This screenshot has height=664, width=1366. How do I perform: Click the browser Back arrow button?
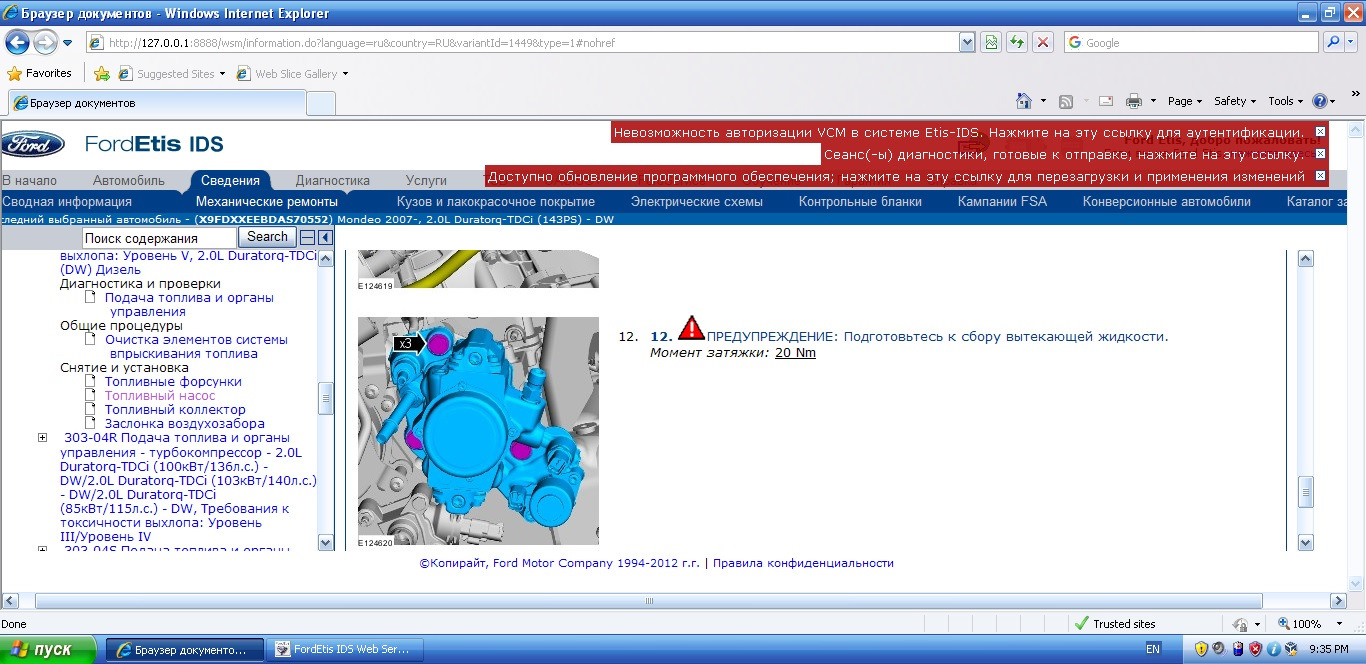point(18,43)
